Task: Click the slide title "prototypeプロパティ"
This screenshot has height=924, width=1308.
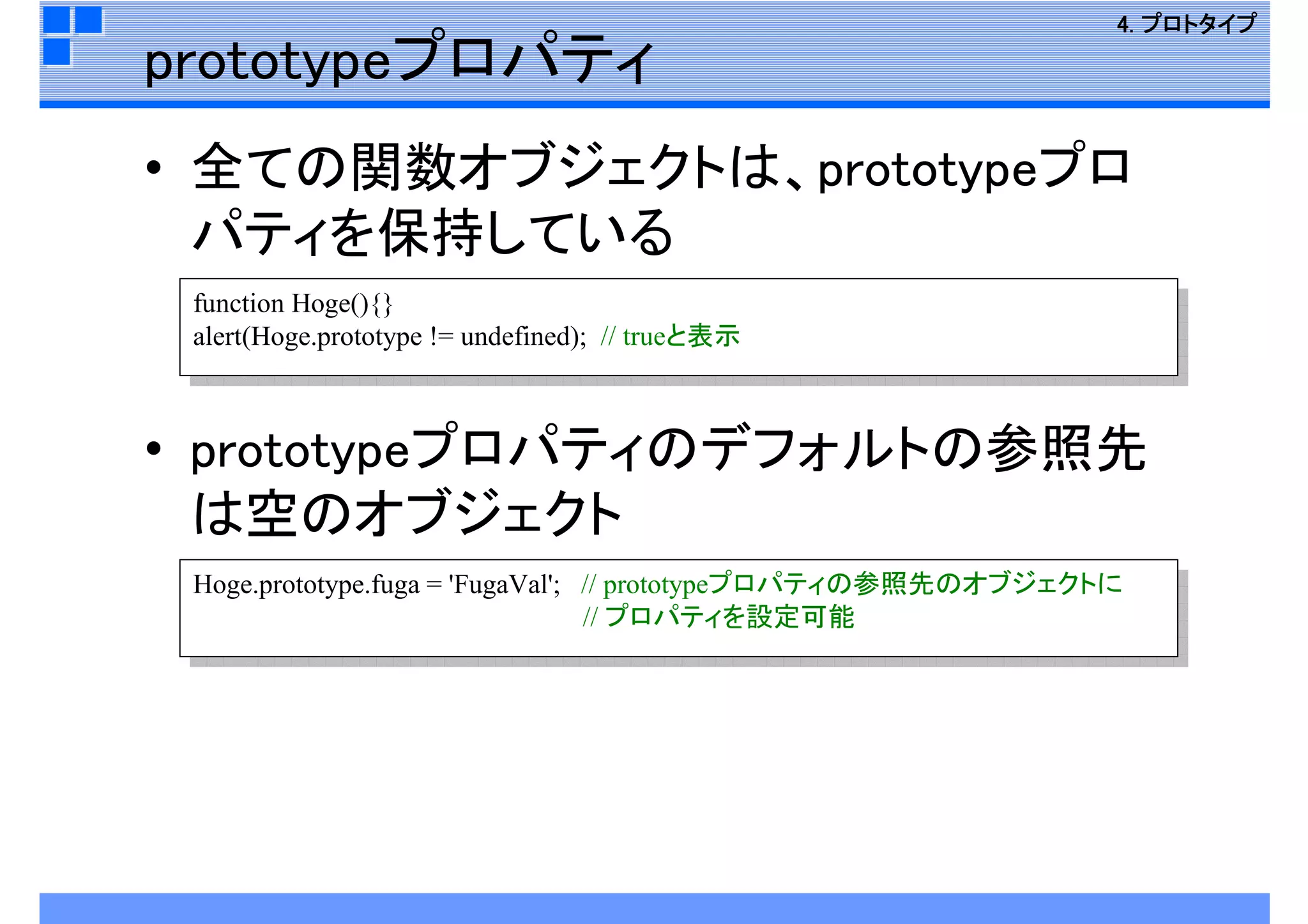Action: 399,59
